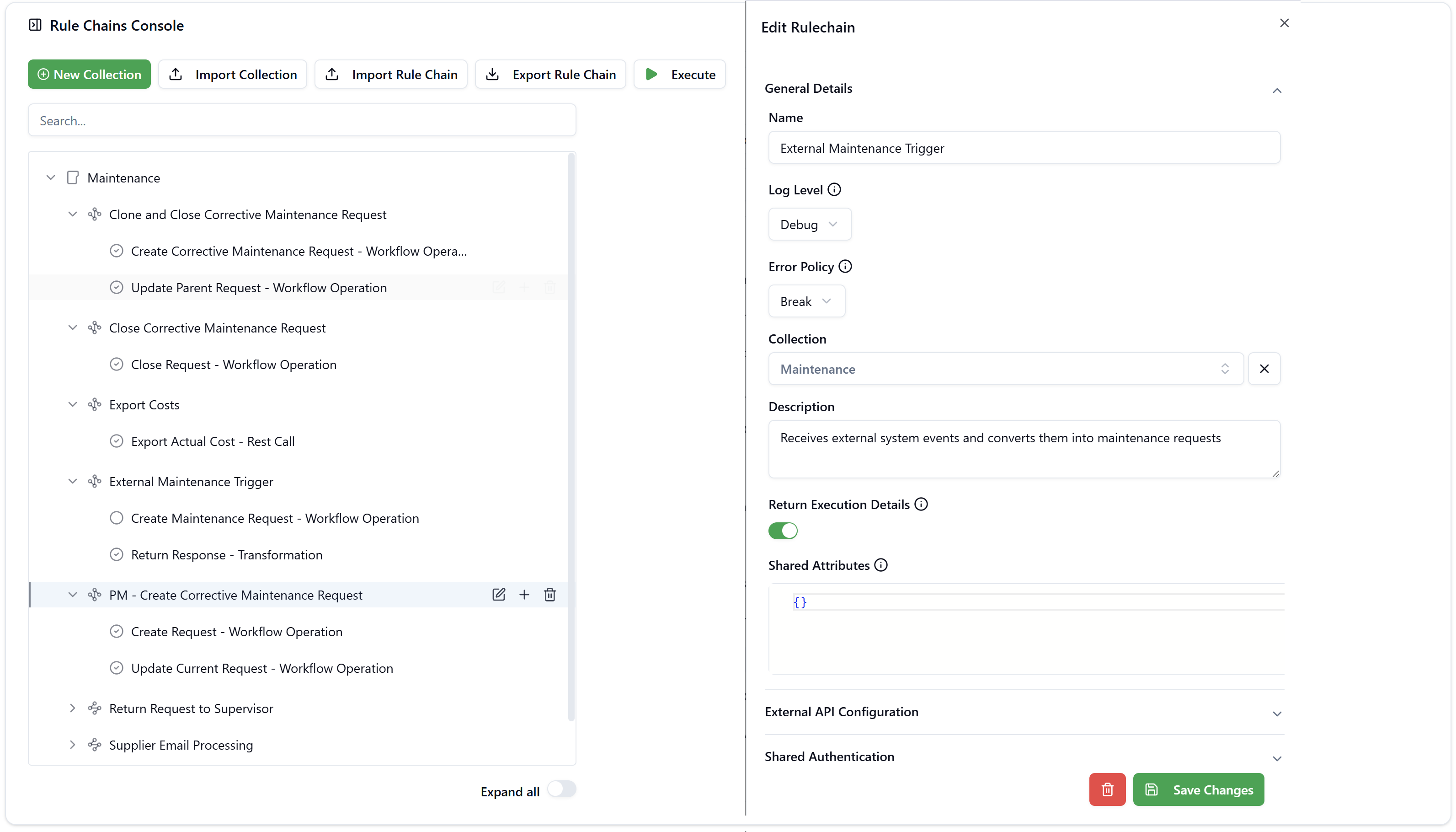Collapse the Export Costs chain
1456x832 pixels.
(x=73, y=405)
